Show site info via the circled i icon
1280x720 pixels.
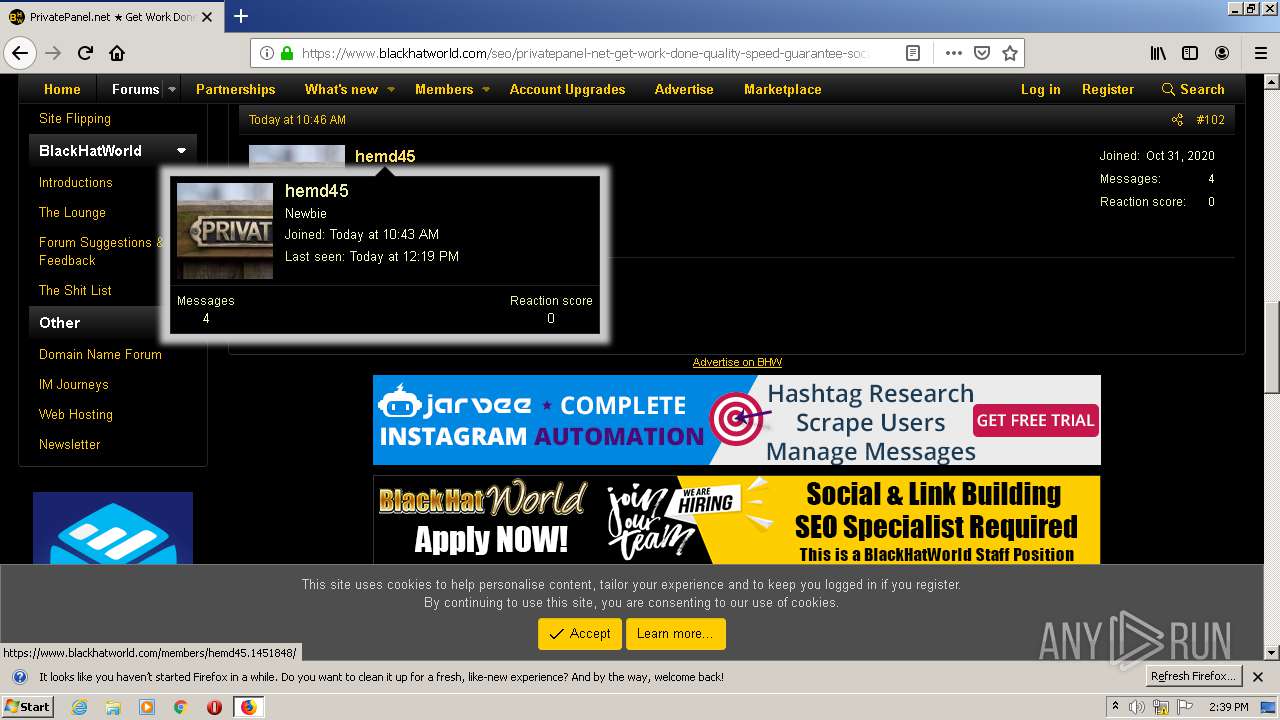click(267, 53)
